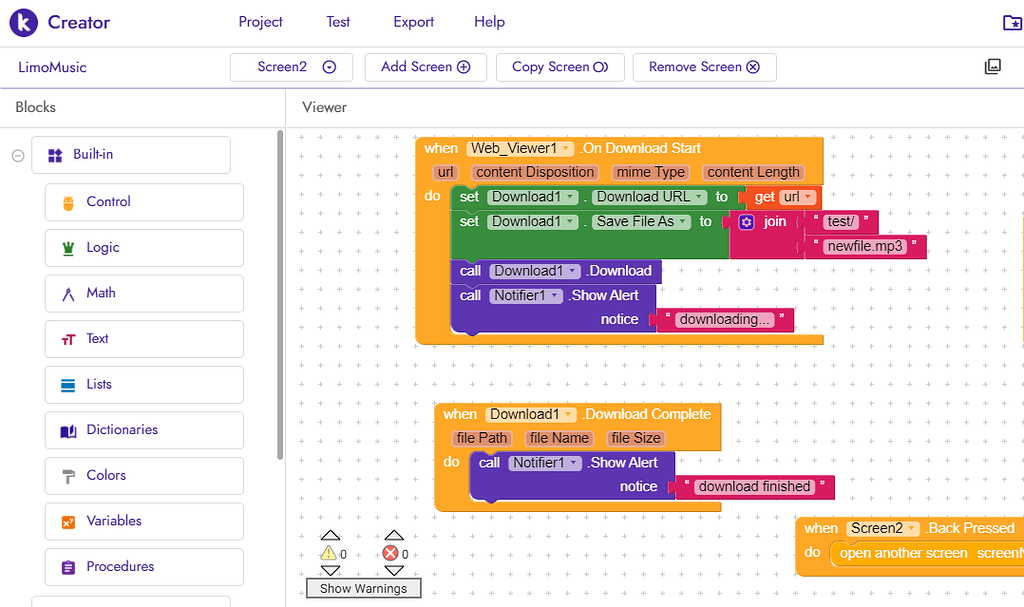Open the Project menu

(260, 22)
